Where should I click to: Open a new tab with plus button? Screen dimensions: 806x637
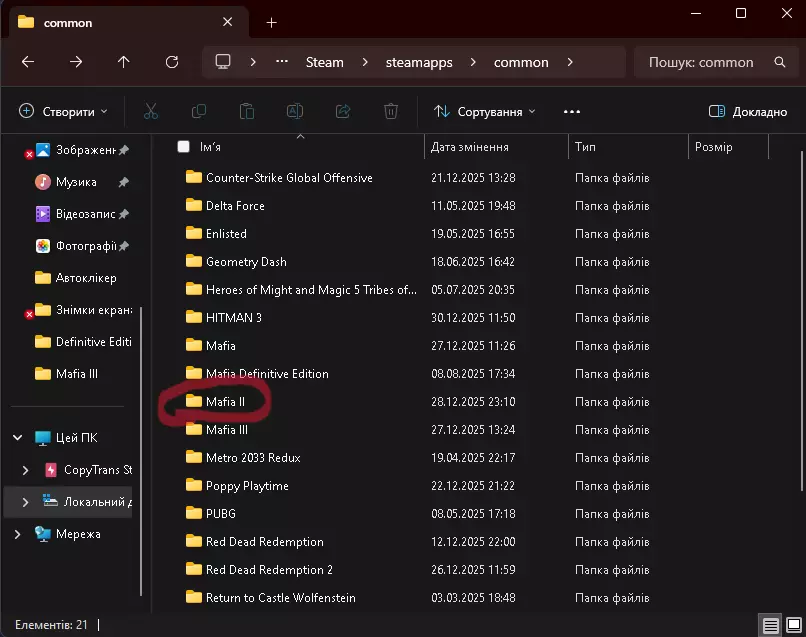pyautogui.click(x=271, y=23)
